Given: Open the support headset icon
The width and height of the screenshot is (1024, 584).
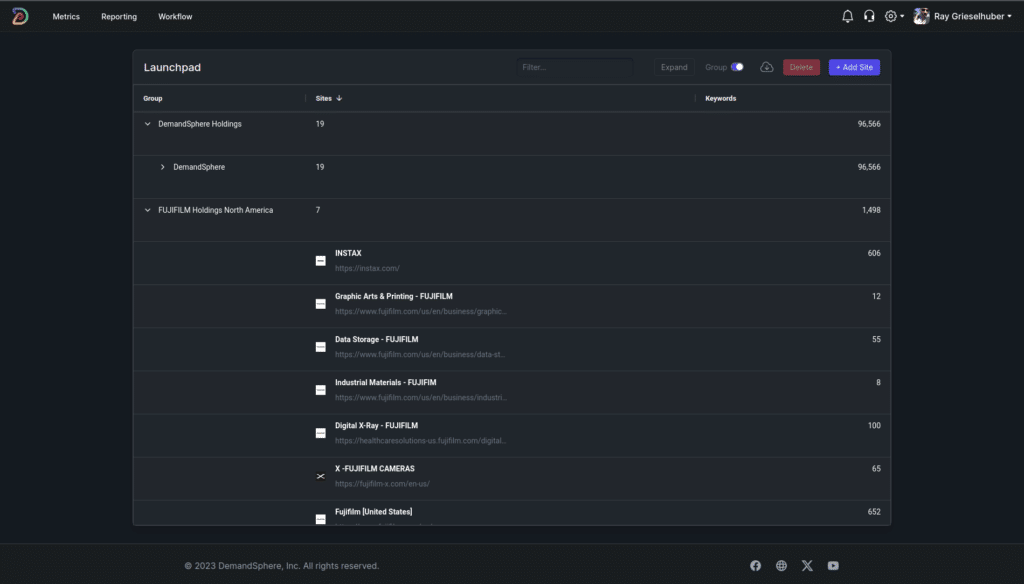Looking at the screenshot, I should 869,16.
